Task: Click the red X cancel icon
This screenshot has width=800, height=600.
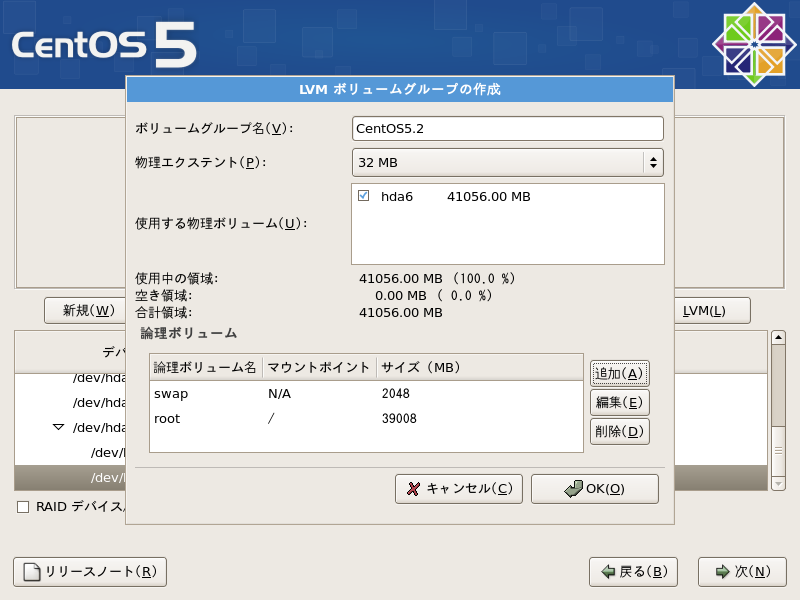Action: coord(413,489)
